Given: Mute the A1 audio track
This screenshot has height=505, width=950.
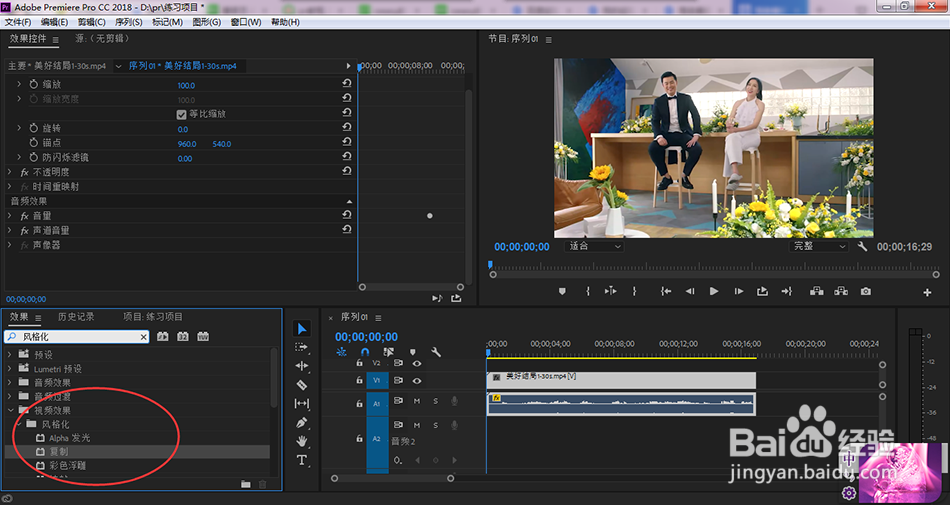Looking at the screenshot, I should point(417,401).
